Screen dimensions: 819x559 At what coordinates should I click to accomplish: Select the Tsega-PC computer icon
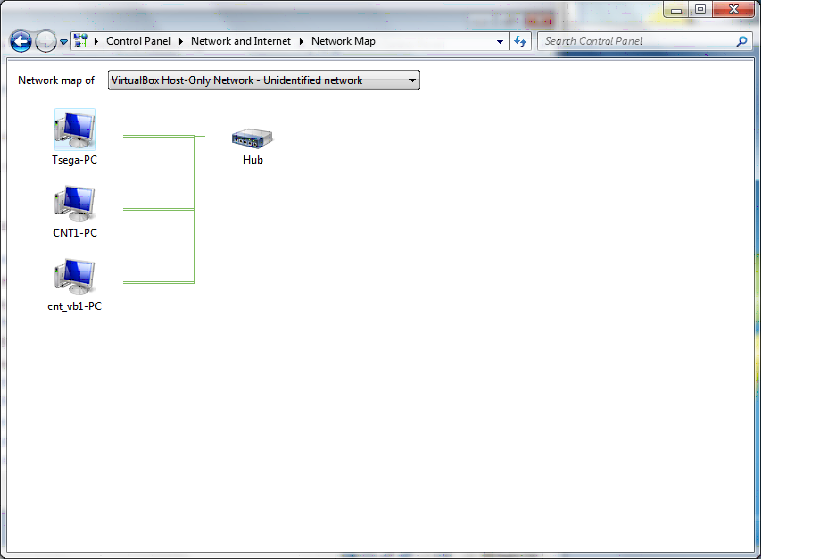(x=75, y=130)
